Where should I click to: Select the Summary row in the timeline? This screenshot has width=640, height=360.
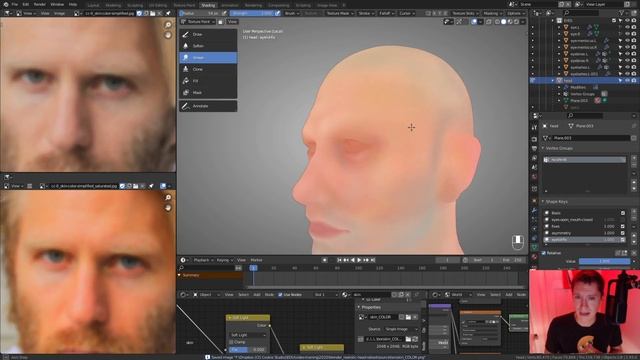(210, 276)
